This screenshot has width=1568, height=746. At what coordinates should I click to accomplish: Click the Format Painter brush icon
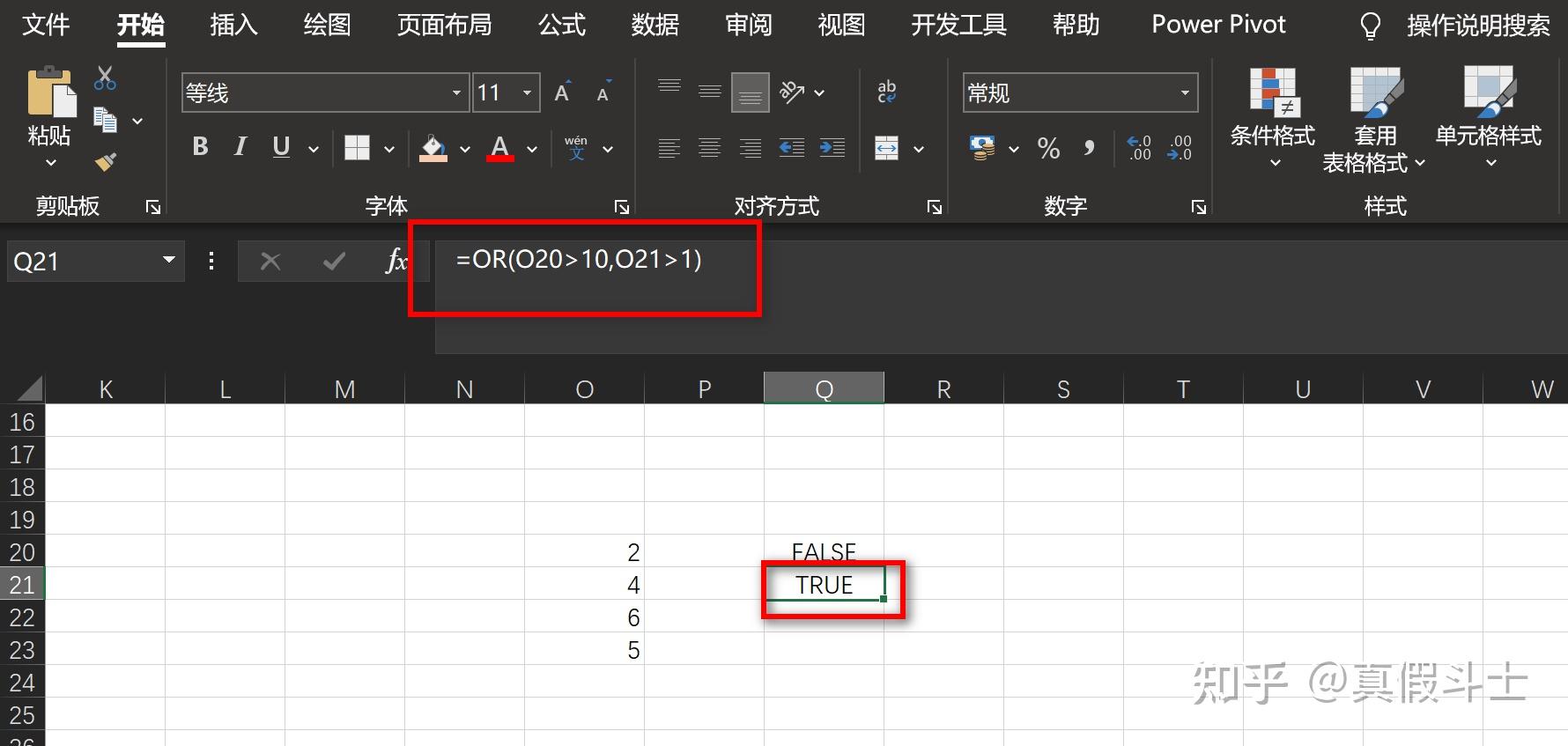[x=105, y=161]
